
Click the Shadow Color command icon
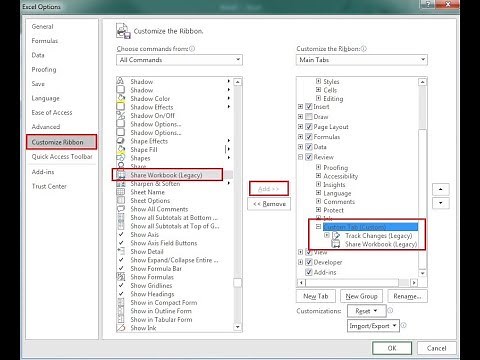121,98
